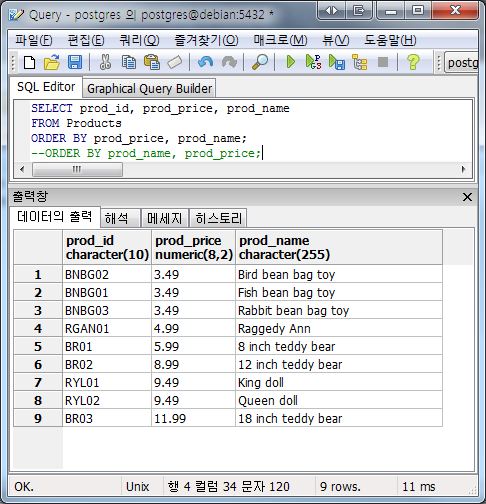486x504 pixels.
Task: Click cell BNBG01
Action: pyautogui.click(x=107, y=292)
